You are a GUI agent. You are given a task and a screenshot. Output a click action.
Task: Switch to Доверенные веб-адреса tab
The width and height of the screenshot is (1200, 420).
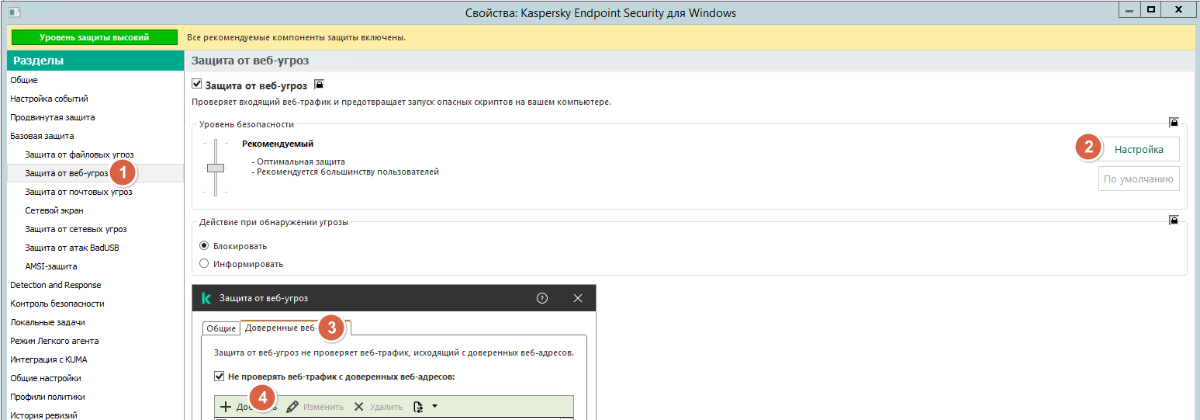click(296, 327)
